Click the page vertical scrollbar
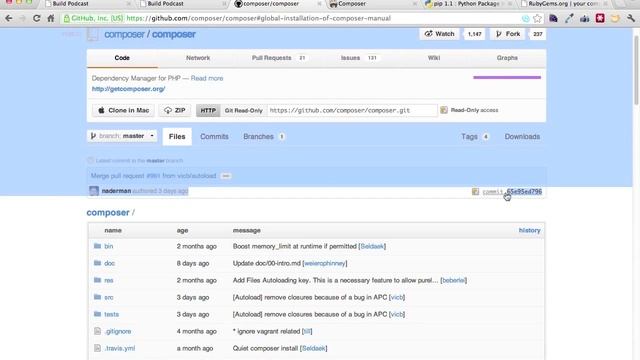640x360 pixels. [x=636, y=71]
